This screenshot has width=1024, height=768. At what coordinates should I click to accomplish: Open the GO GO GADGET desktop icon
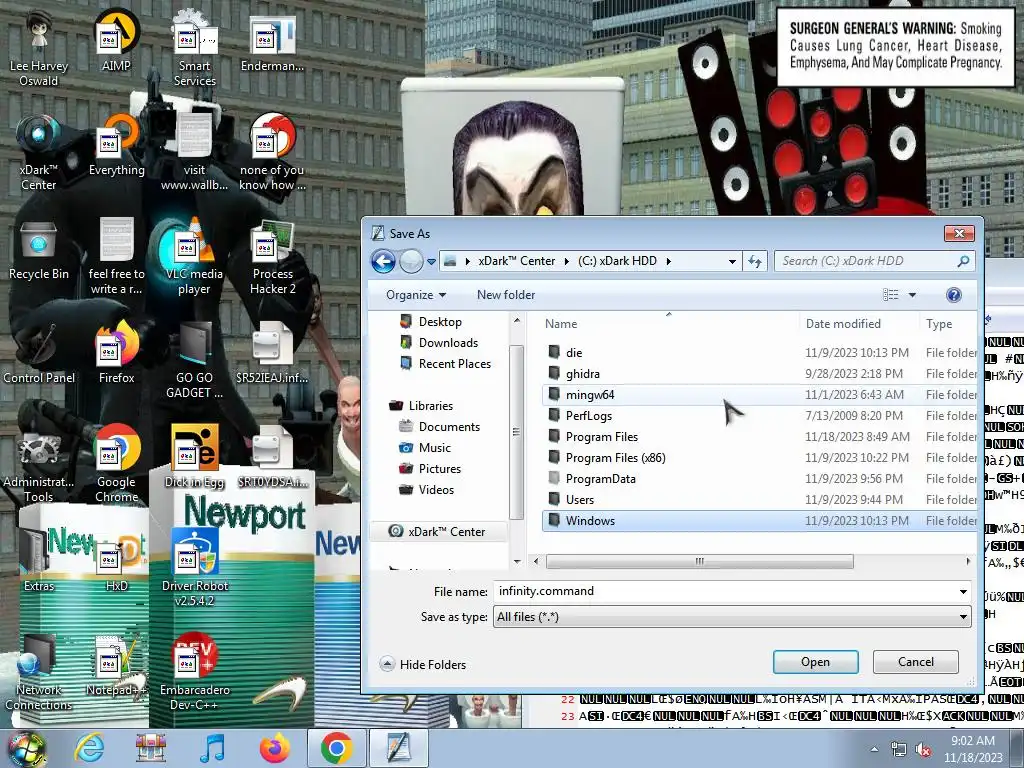pyautogui.click(x=195, y=360)
